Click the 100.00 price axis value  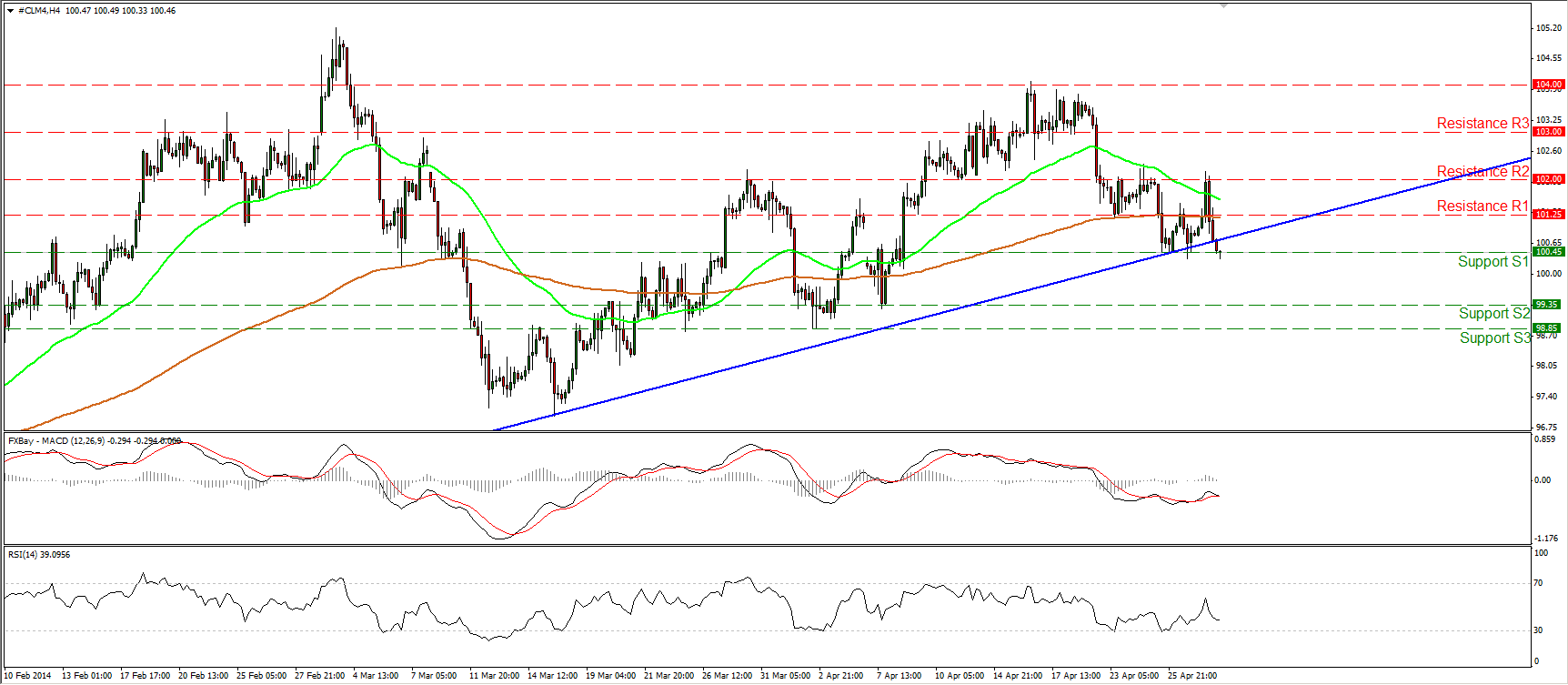tap(1549, 274)
